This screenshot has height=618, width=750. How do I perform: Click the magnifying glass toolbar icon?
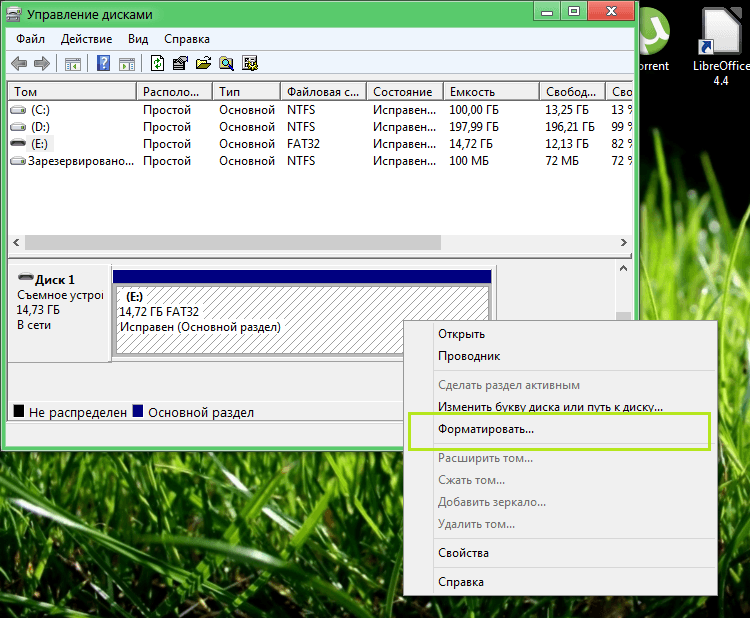(227, 64)
